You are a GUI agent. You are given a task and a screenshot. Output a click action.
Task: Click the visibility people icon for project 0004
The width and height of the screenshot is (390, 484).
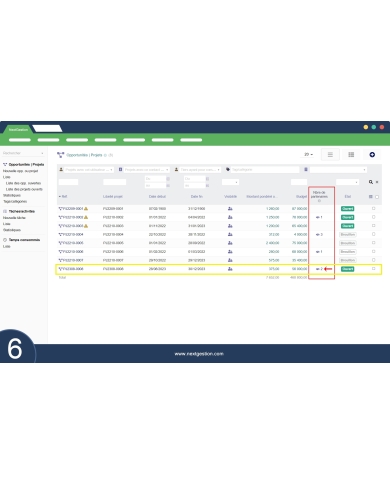pos(230,234)
